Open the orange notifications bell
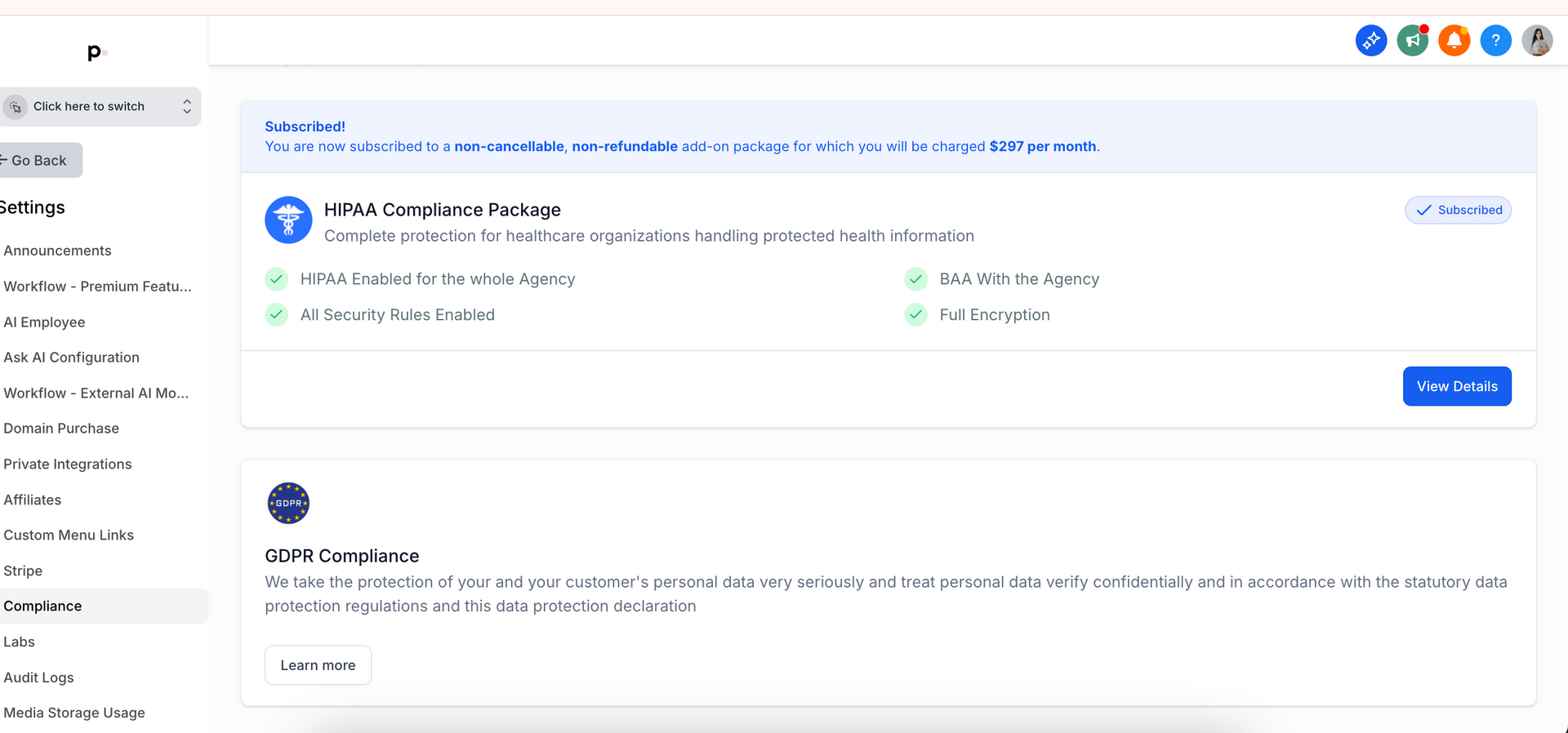1568x733 pixels. click(x=1454, y=40)
